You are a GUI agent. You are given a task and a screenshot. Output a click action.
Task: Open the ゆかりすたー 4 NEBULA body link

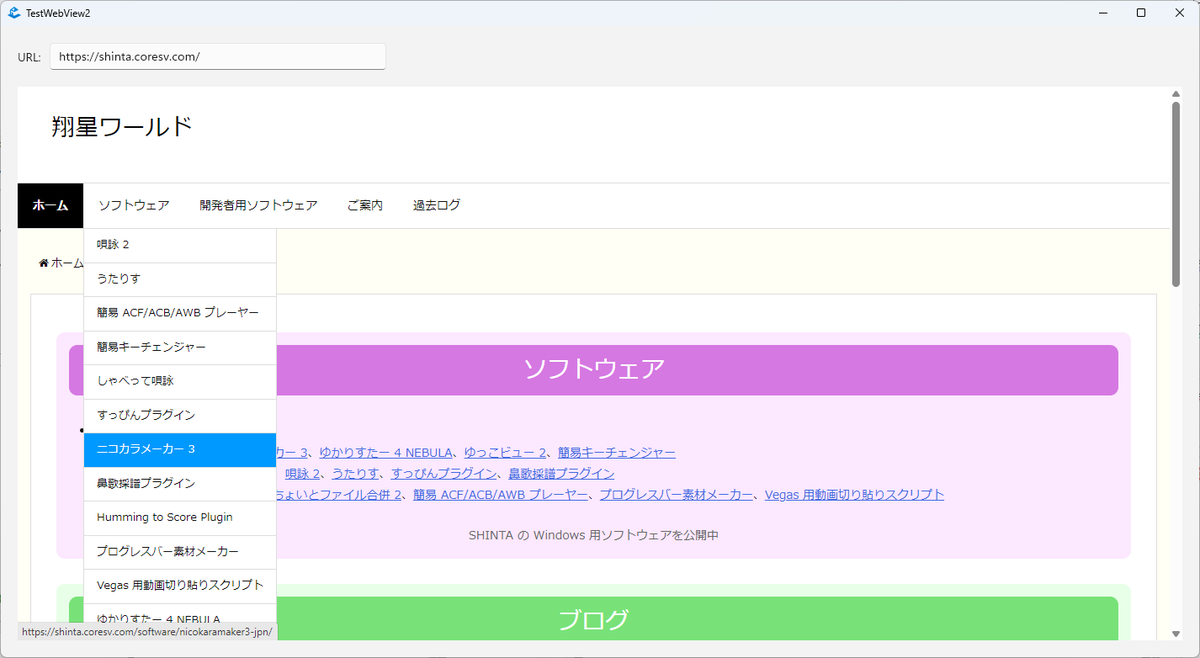coord(386,453)
